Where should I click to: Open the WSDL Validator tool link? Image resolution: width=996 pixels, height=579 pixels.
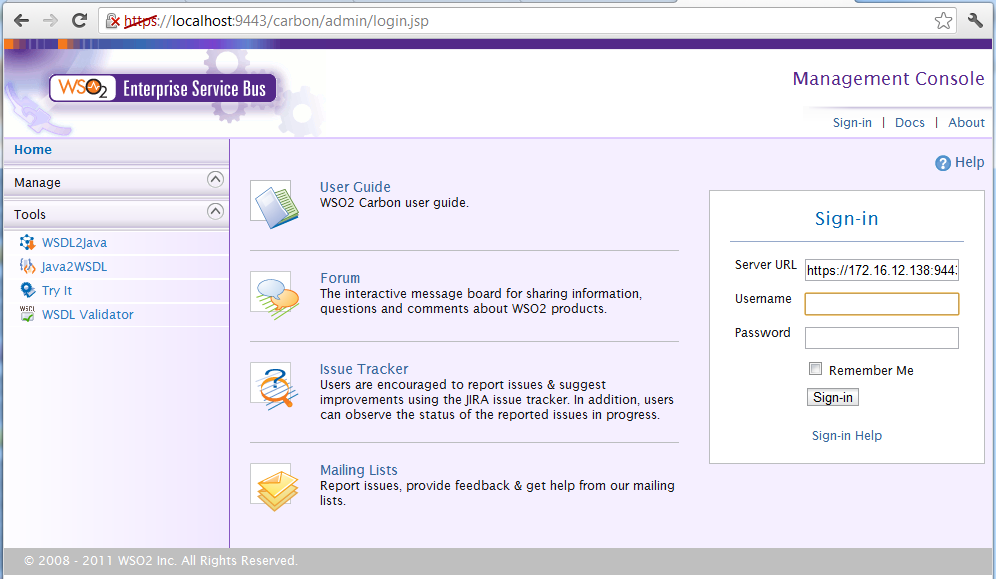click(x=88, y=314)
